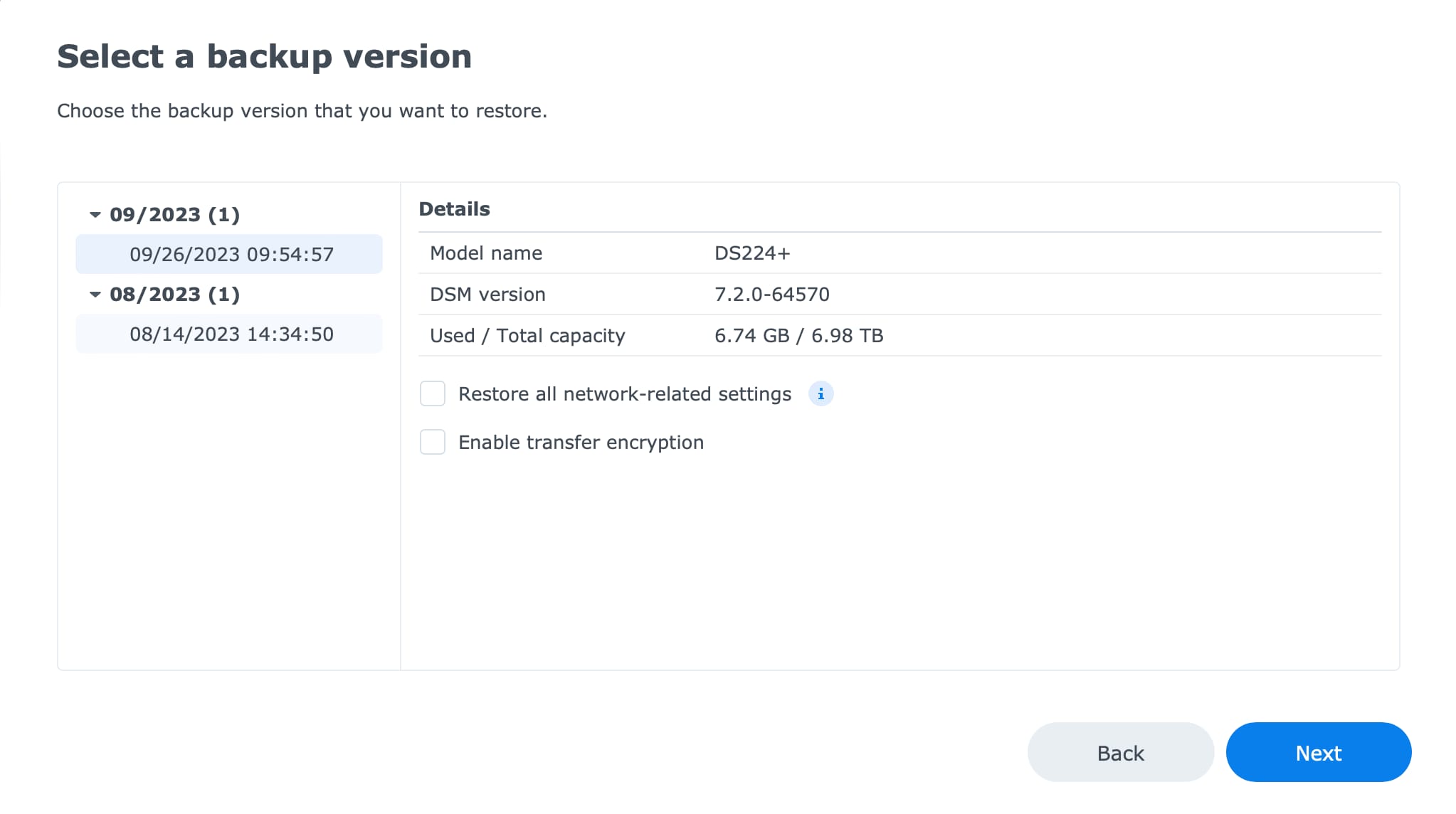
Task: Go to the previous step with Back
Action: pos(1120,752)
